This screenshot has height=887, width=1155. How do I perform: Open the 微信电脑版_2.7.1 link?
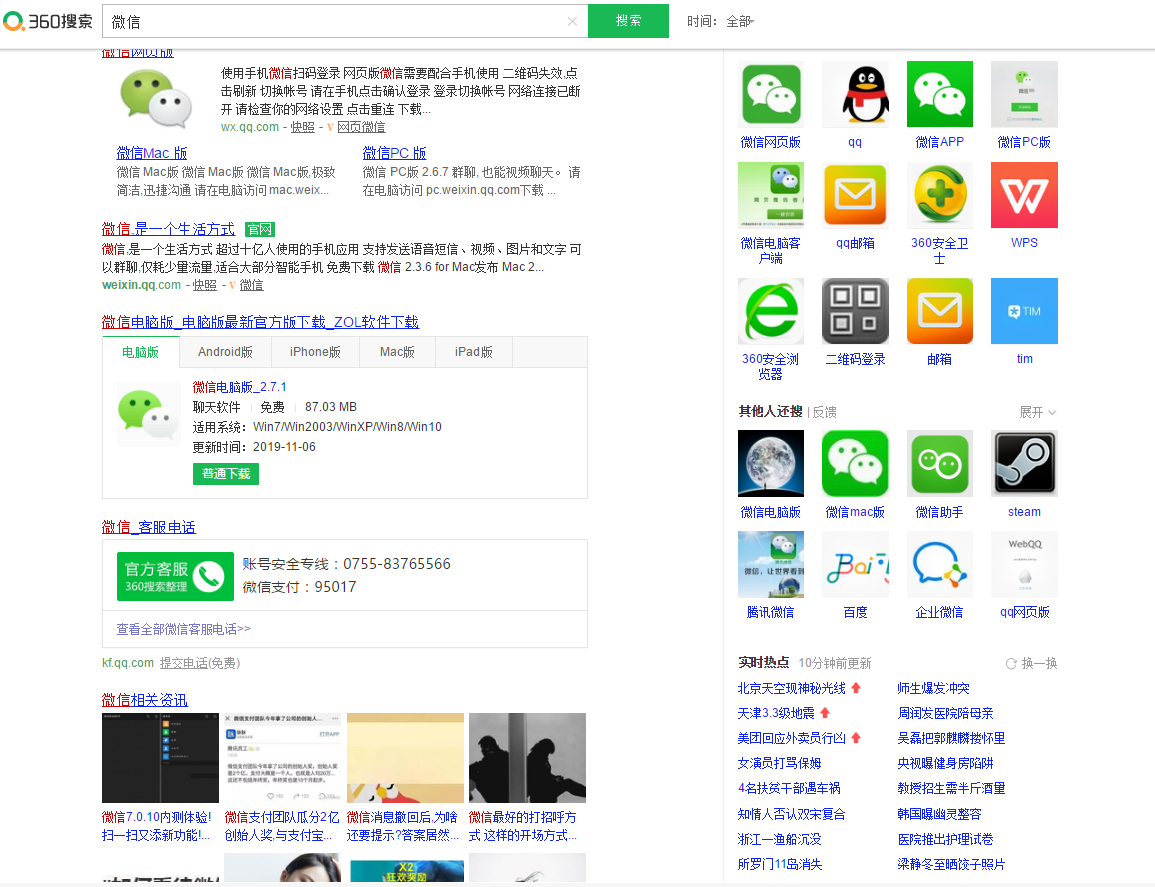(239, 387)
